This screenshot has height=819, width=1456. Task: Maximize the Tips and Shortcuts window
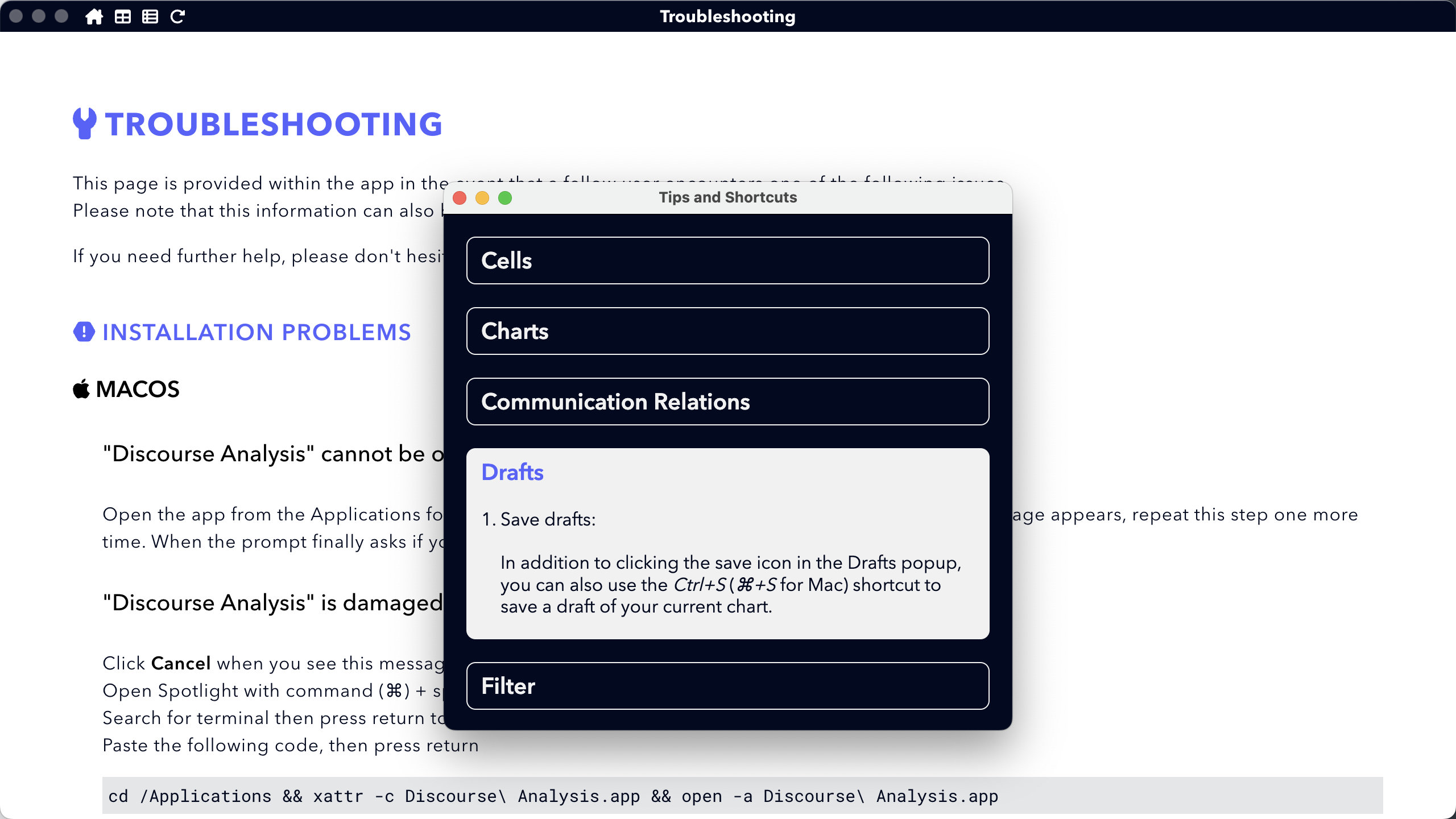505,197
